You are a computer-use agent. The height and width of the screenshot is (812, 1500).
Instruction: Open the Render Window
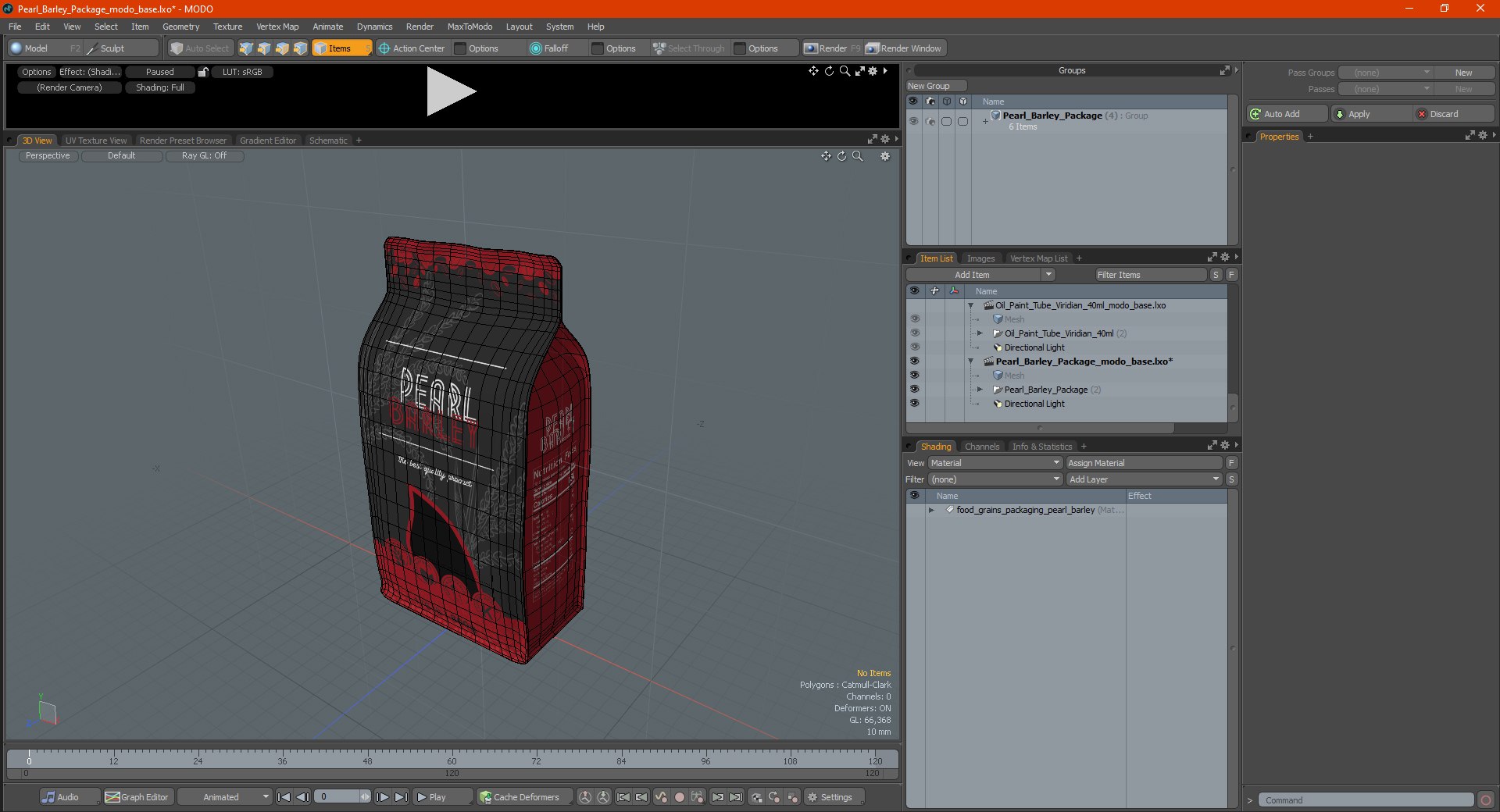905,48
